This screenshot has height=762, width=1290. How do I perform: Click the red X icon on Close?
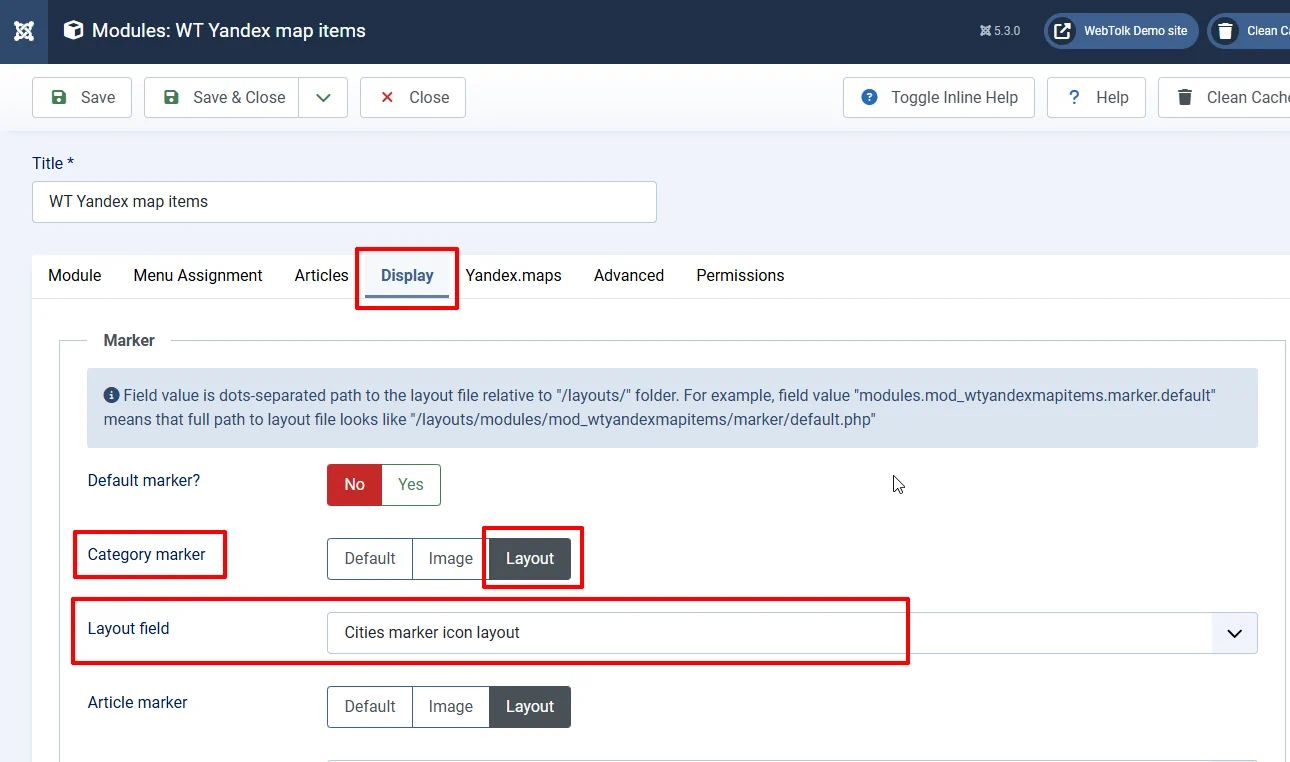pos(387,97)
